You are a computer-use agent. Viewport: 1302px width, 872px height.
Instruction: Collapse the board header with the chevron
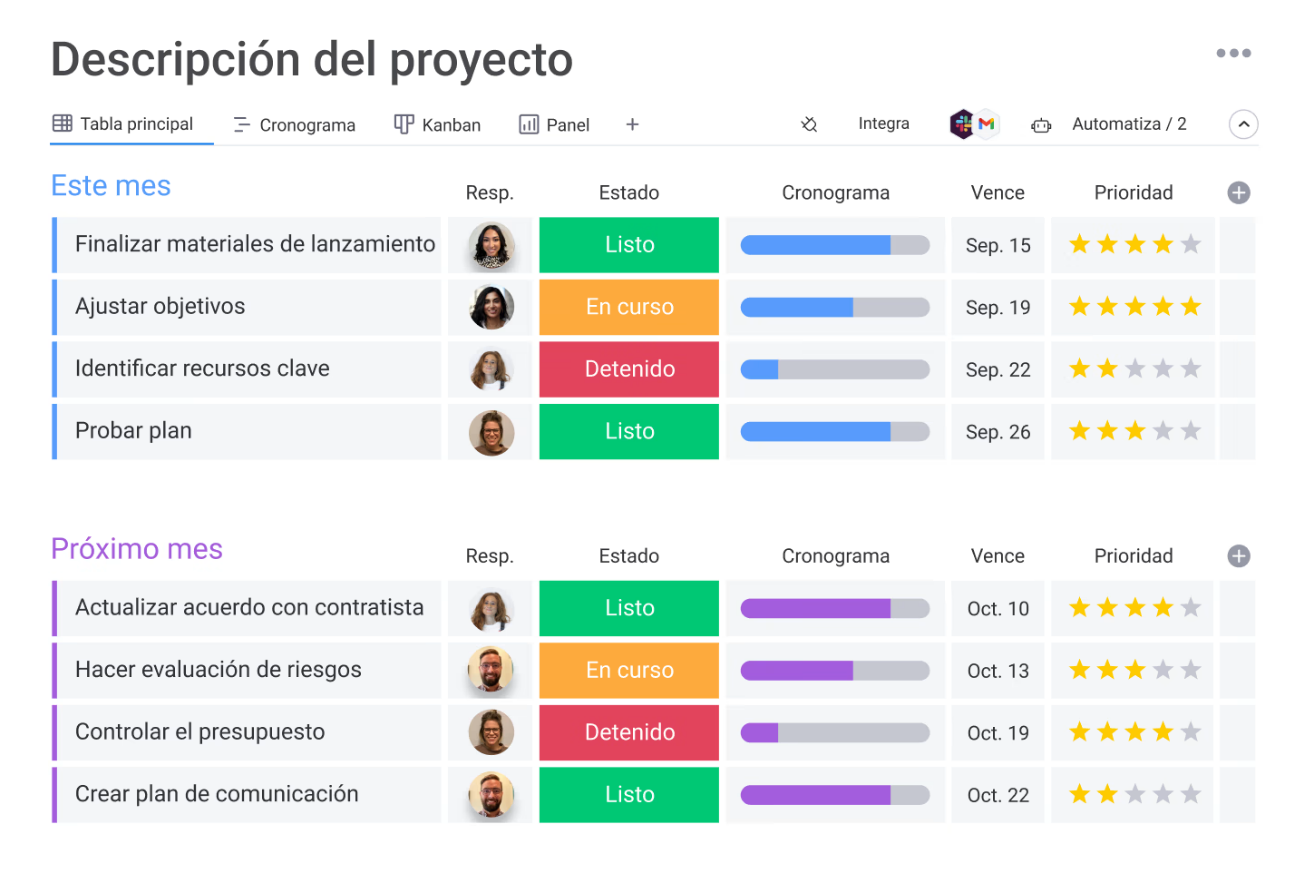click(x=1243, y=124)
